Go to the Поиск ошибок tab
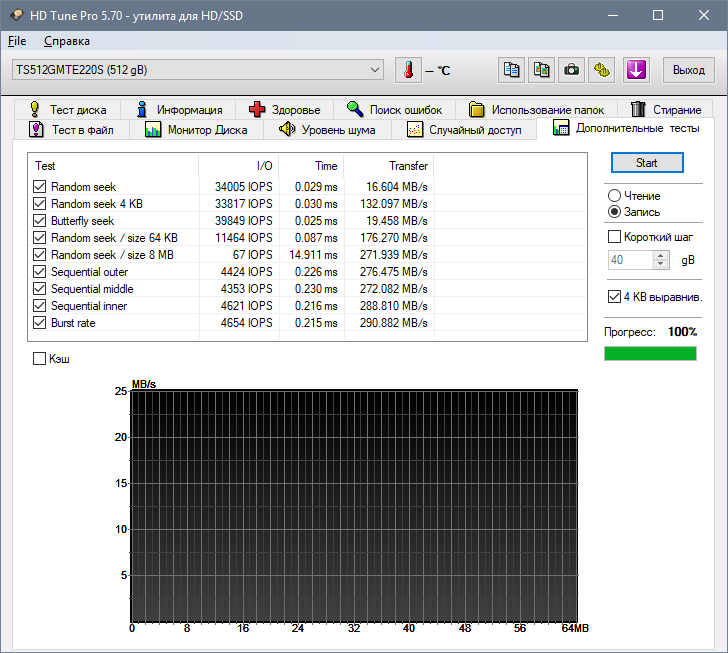728x653 pixels. pyautogui.click(x=394, y=110)
